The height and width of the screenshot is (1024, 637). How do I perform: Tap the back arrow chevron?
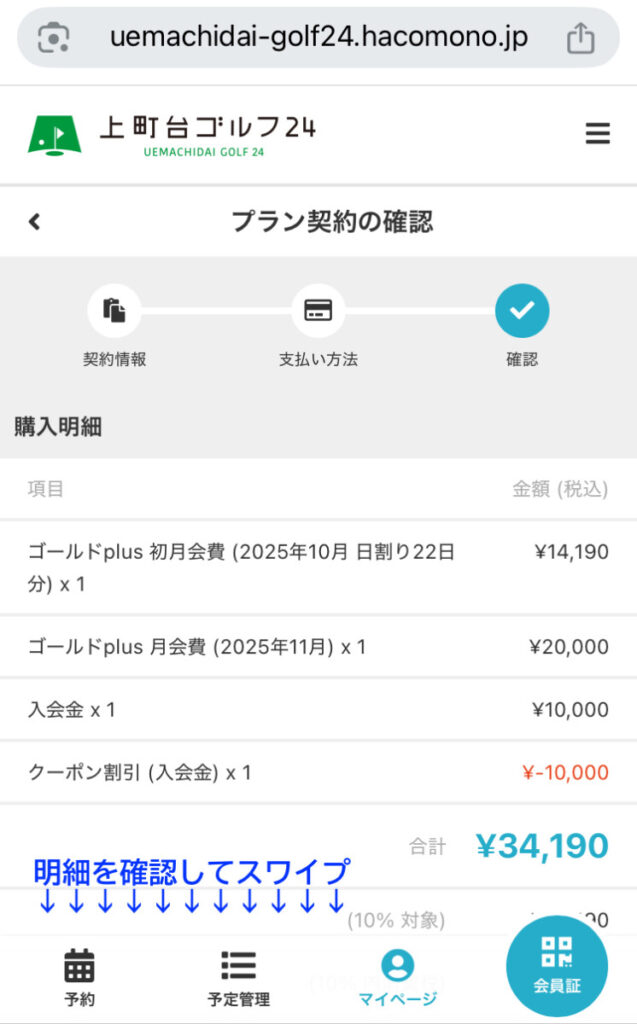[35, 221]
